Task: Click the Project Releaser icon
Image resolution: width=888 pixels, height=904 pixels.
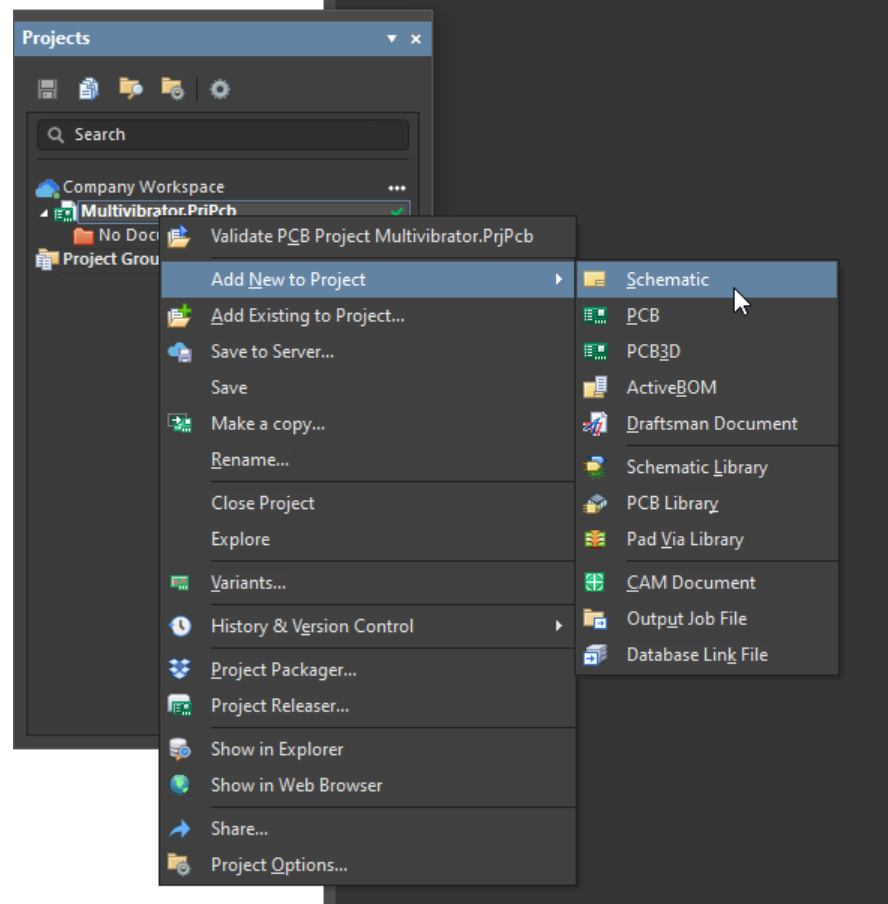Action: 179,706
